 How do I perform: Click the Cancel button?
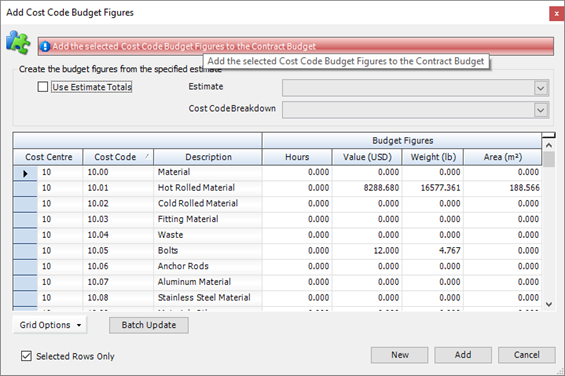(x=526, y=355)
